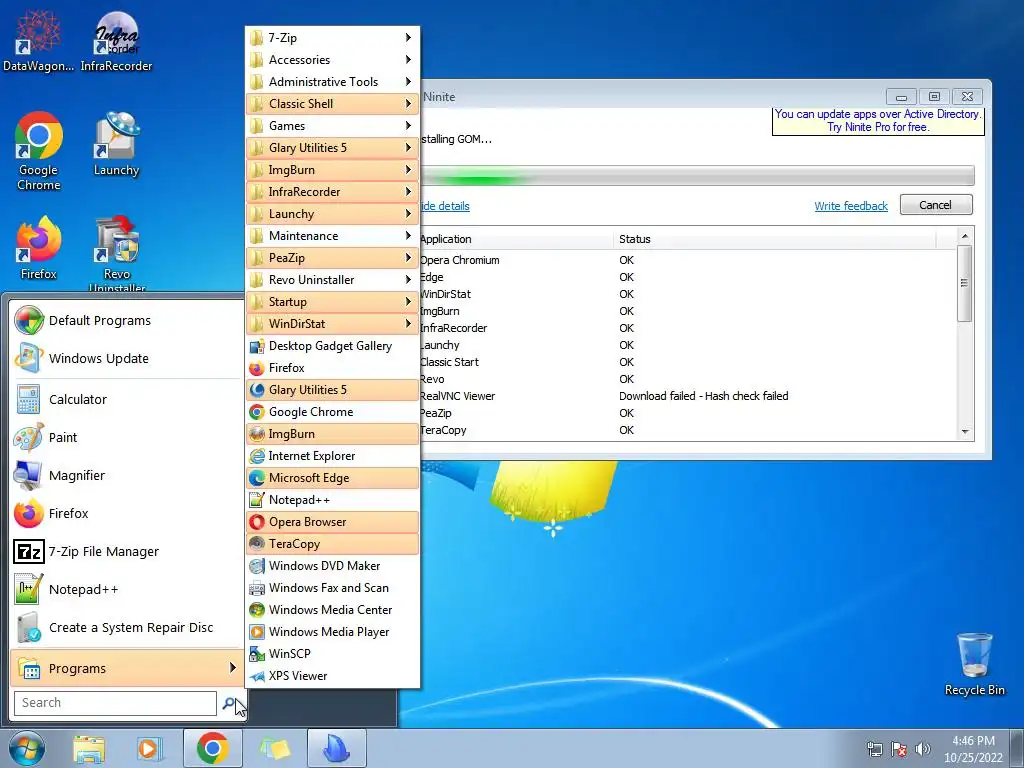Open Windows Media Player taskbar icon
The width and height of the screenshot is (1024, 768).
coord(149,748)
